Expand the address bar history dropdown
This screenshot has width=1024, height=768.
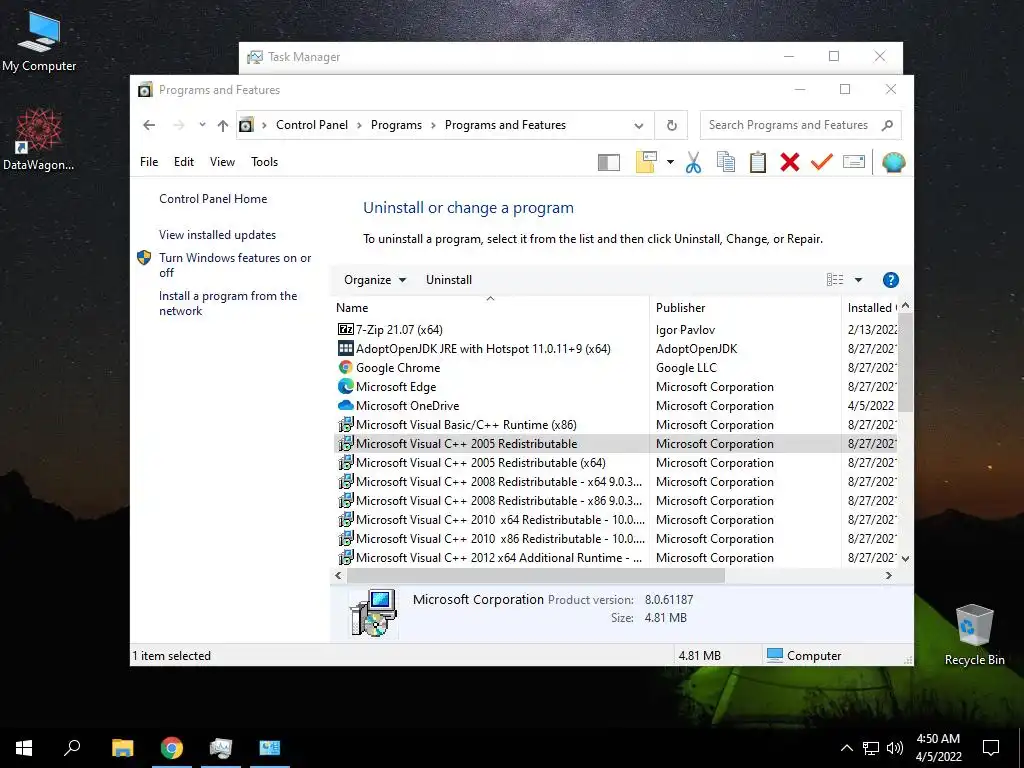(x=639, y=125)
